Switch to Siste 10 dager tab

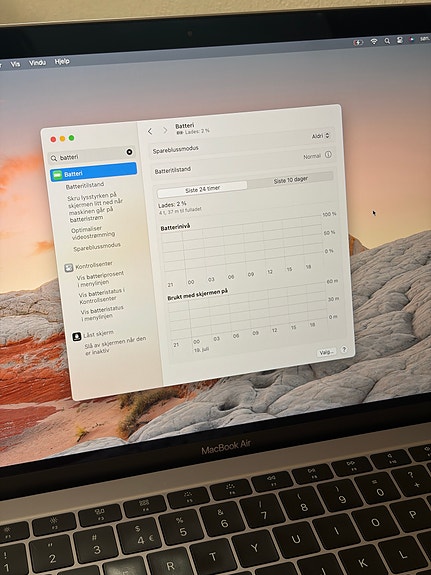click(x=291, y=180)
